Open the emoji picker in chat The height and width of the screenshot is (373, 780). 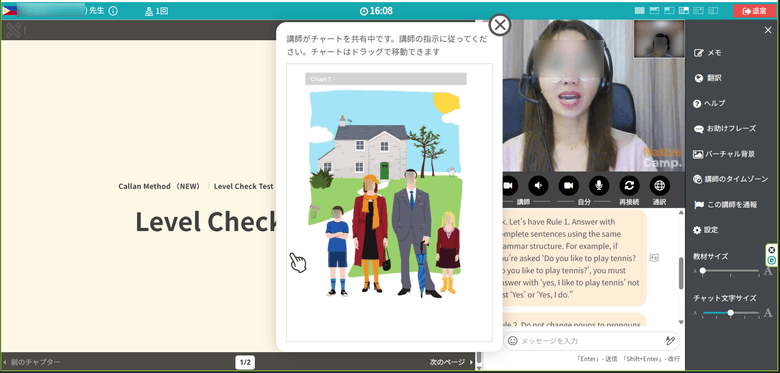click(512, 341)
